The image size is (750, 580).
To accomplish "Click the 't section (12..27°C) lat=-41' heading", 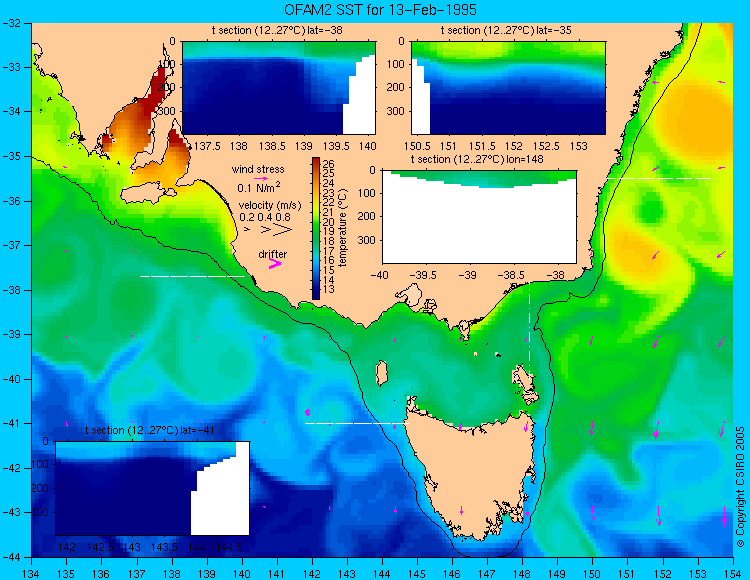I will 149,430.
